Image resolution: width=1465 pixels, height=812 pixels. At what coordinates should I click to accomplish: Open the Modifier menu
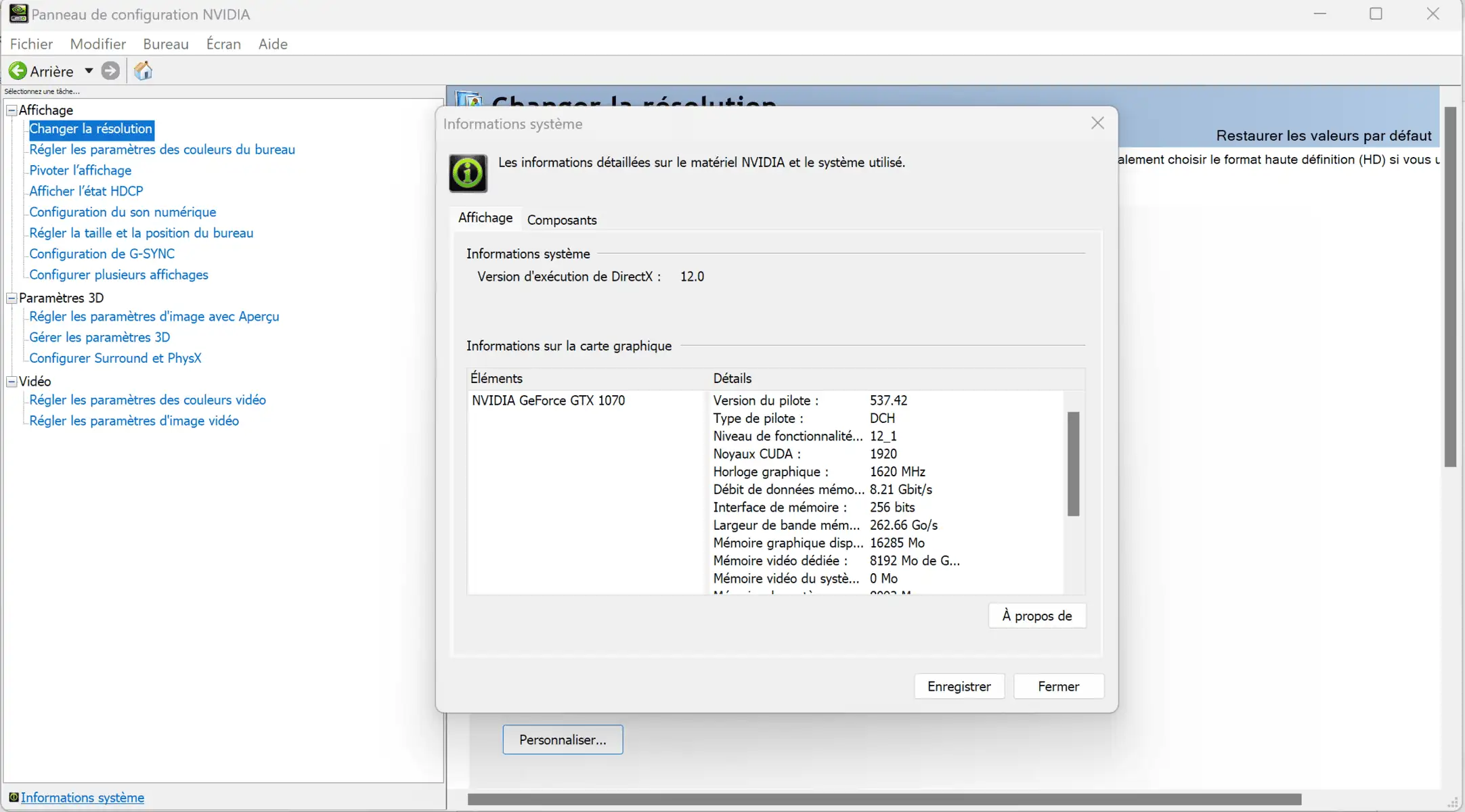(x=98, y=44)
